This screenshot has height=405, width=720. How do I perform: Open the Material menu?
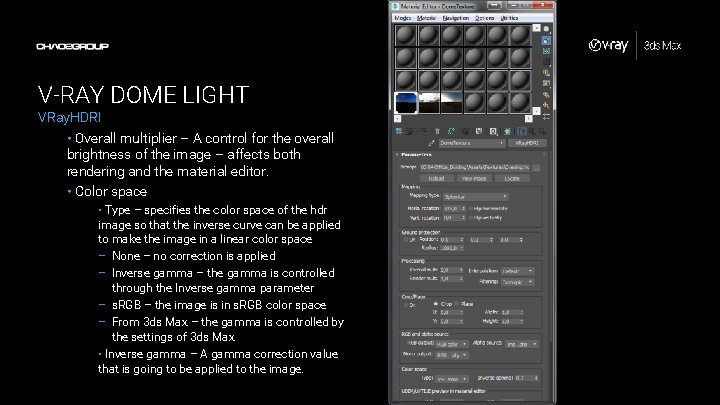pos(426,18)
